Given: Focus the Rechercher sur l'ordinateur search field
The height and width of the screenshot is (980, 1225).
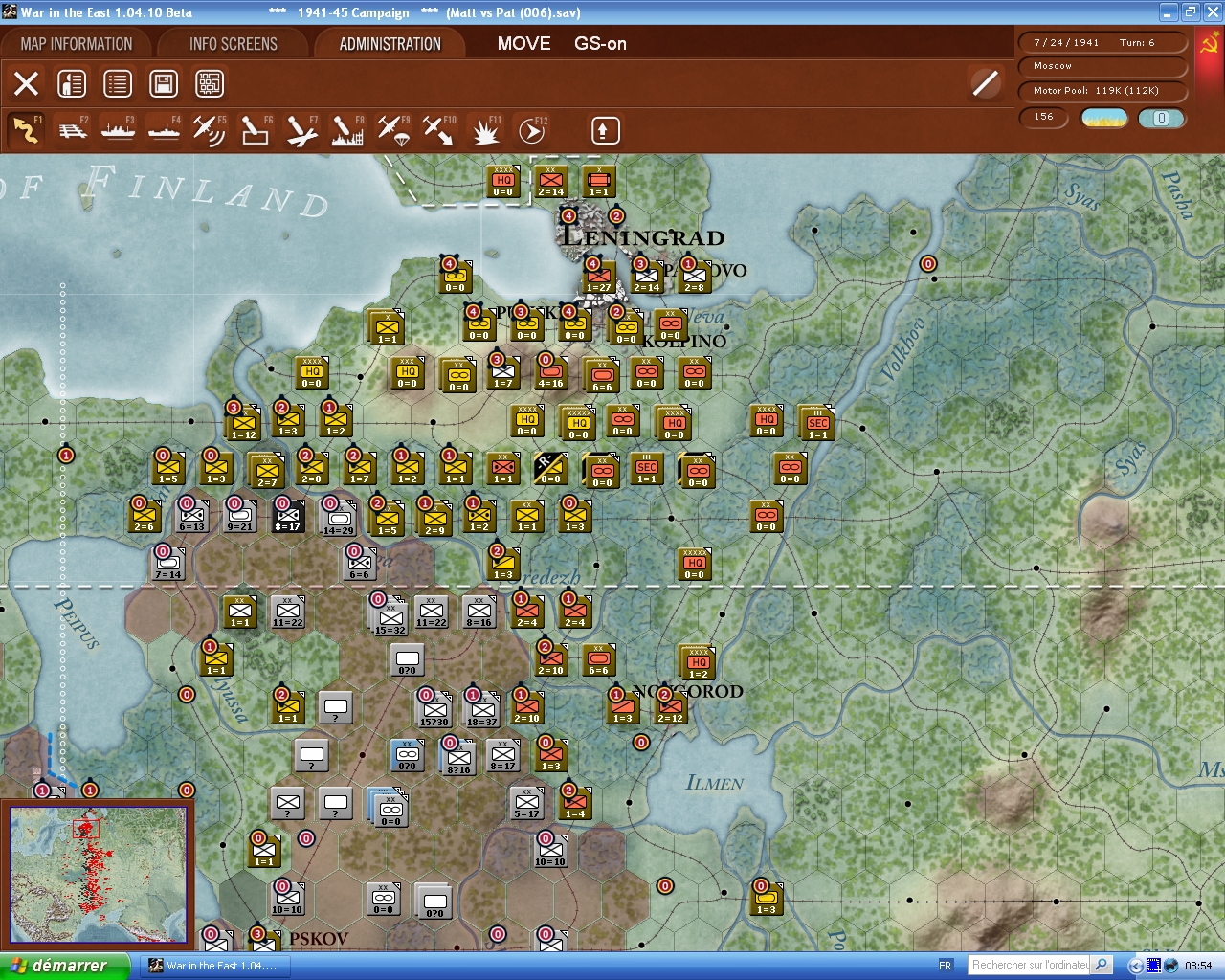Looking at the screenshot, I should 1030,965.
